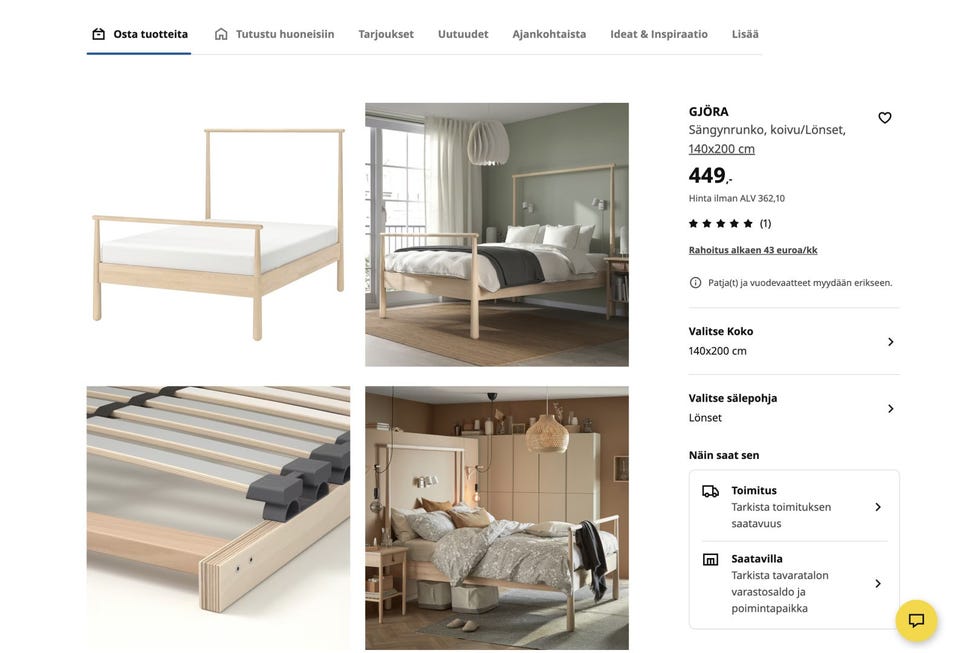960x653 pixels.
Task: Click the info icon beside mattress note
Action: click(x=696, y=283)
